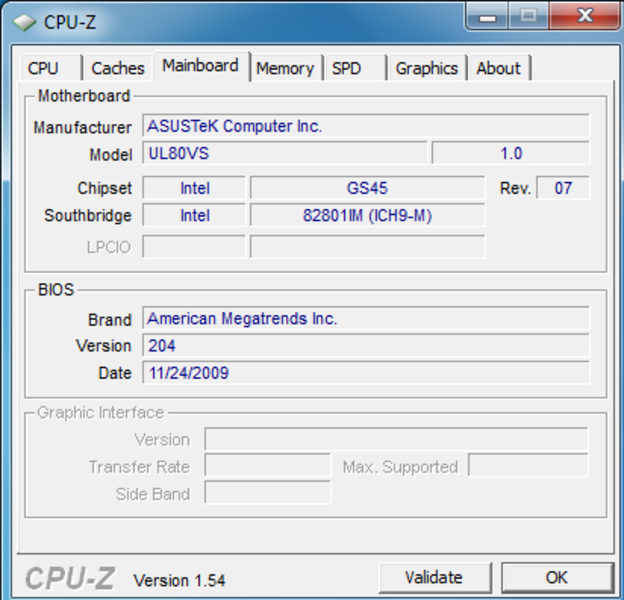Select the Mainboard tab

click(201, 66)
